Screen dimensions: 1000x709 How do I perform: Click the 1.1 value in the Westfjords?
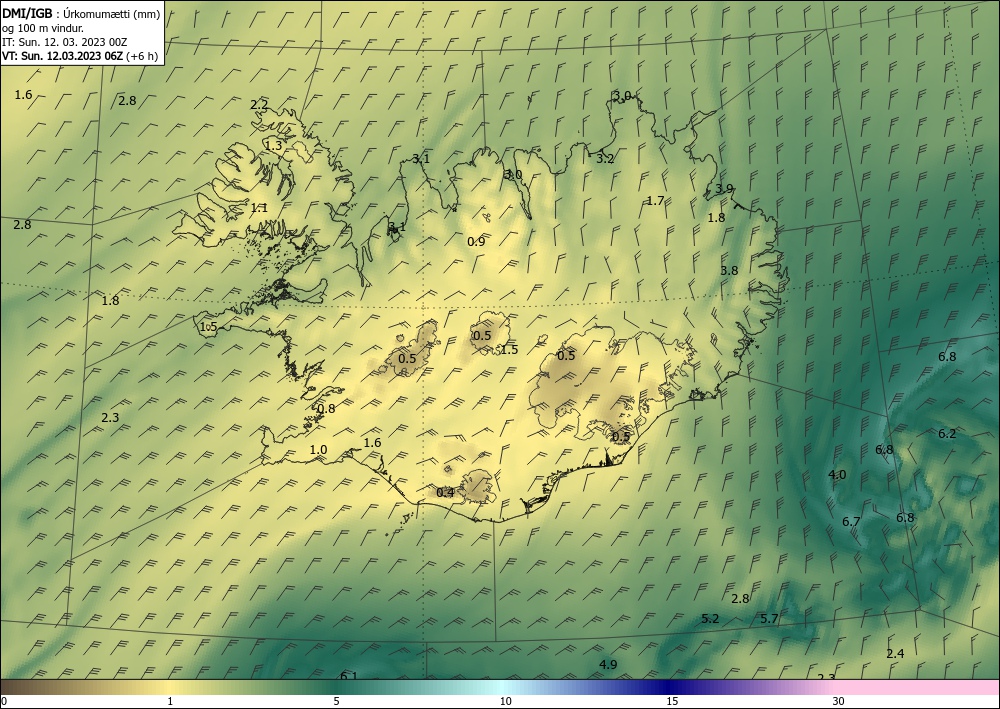tap(259, 207)
